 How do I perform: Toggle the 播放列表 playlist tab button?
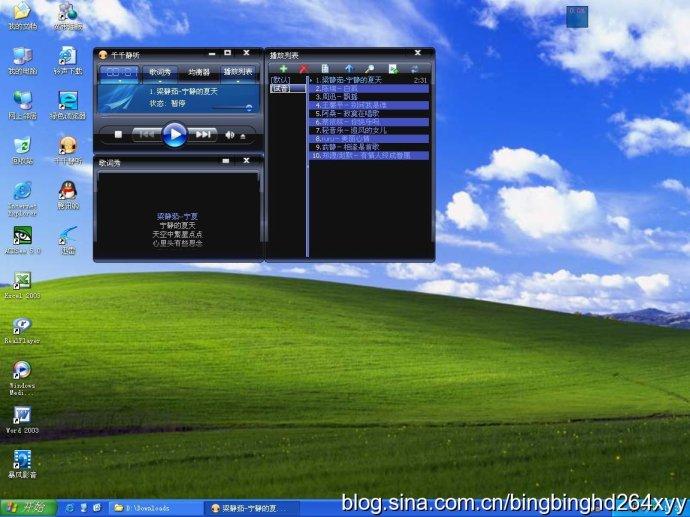[x=238, y=73]
